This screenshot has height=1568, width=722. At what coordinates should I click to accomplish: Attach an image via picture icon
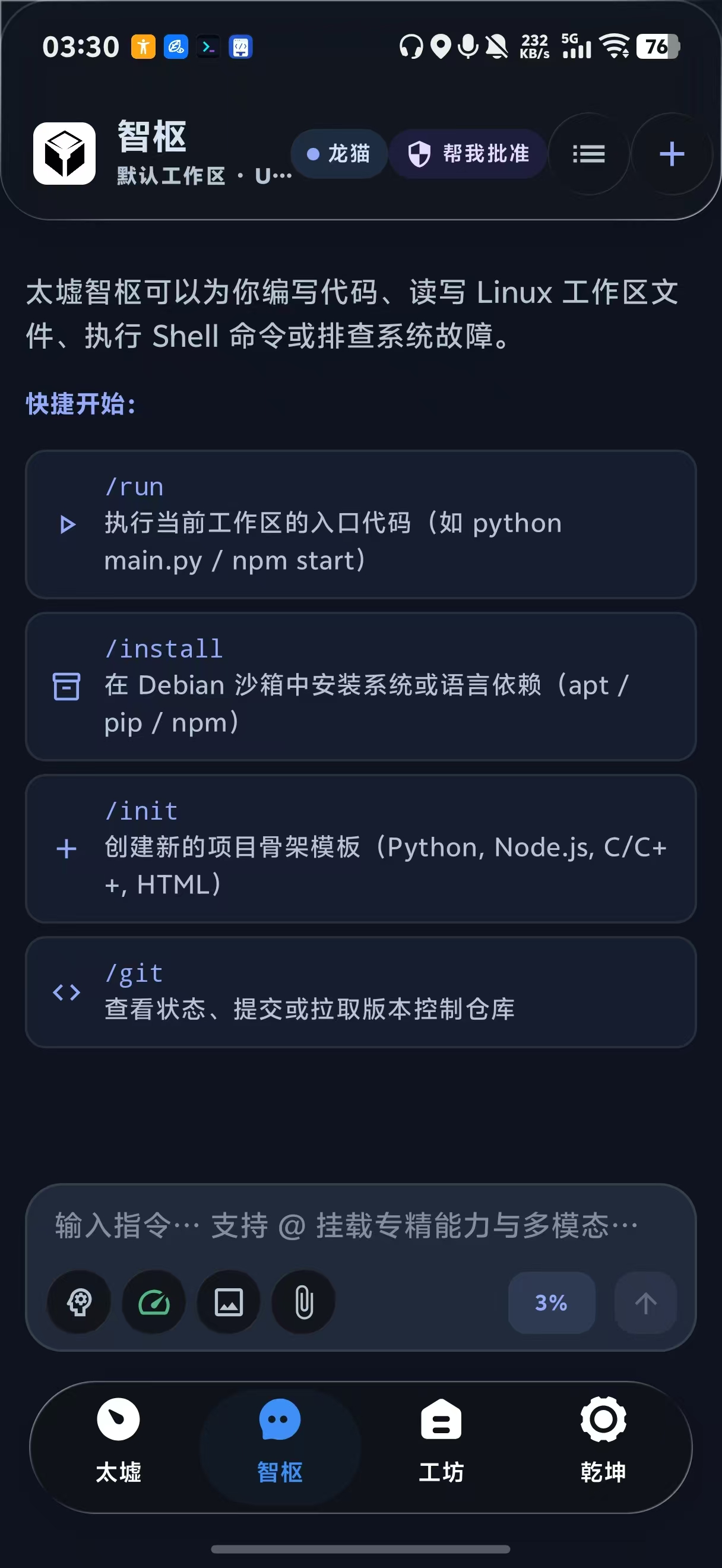pyautogui.click(x=229, y=1302)
